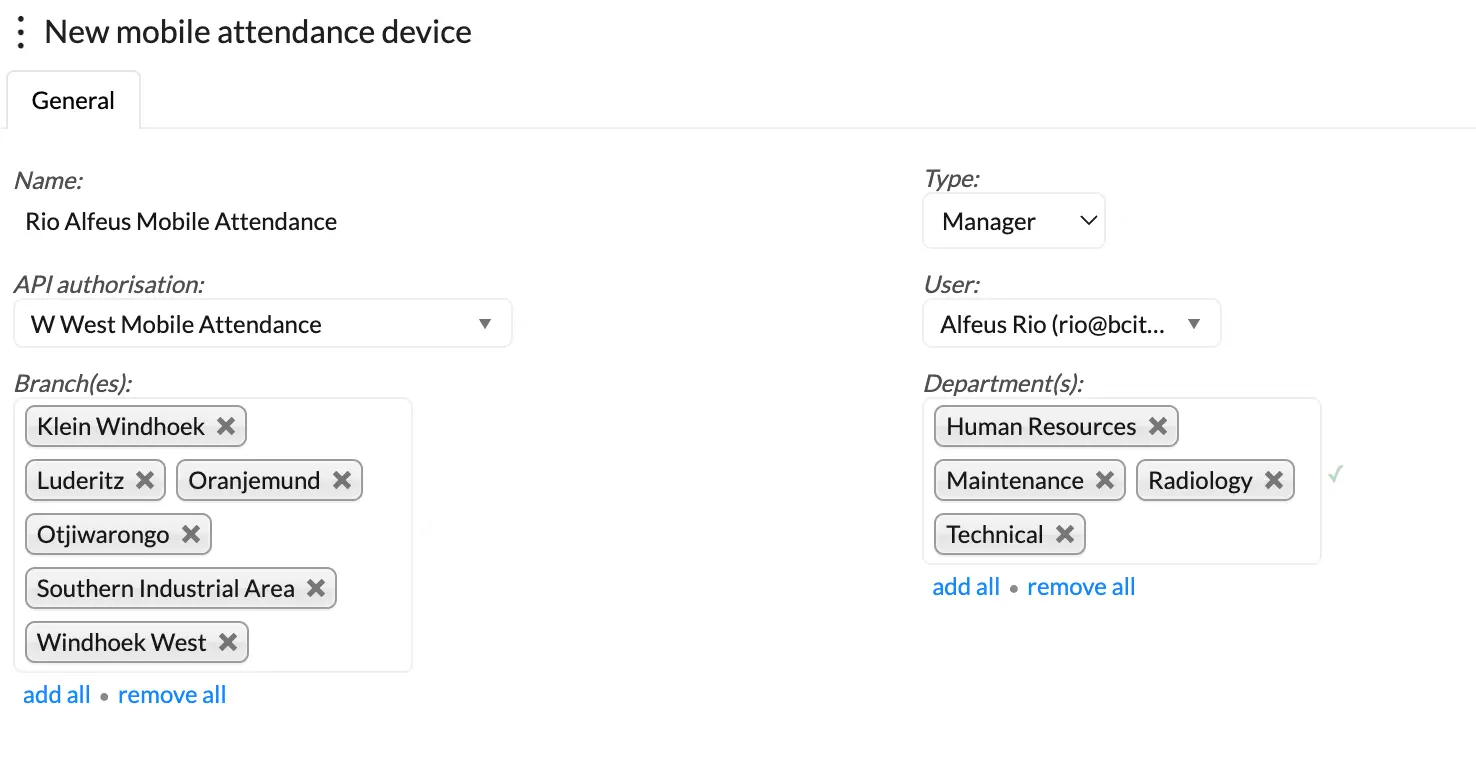Screen dimensions: 1476x762
Task: Click 'add all' under Branch(es)
Action: pos(57,695)
